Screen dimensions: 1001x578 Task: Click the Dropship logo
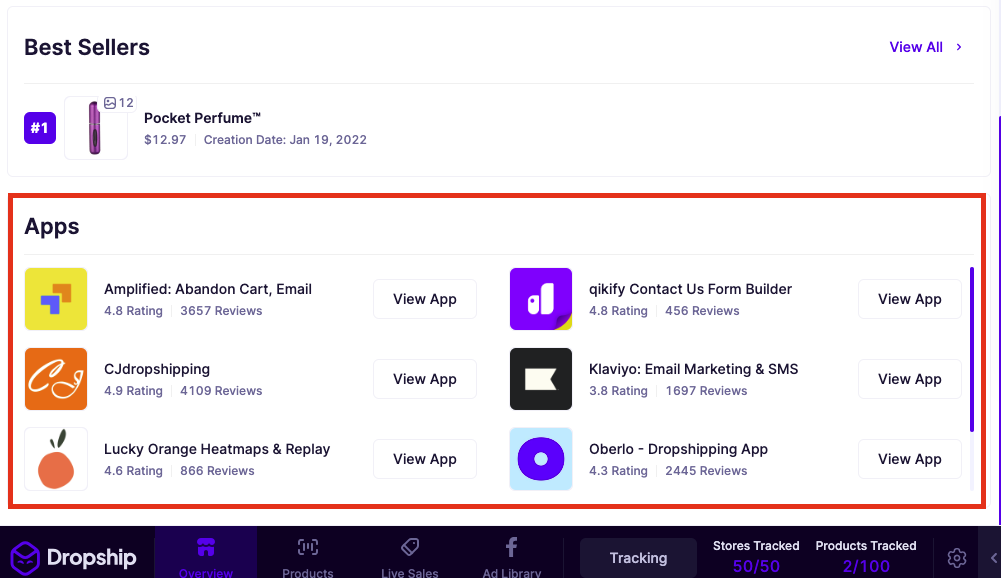(x=73, y=558)
